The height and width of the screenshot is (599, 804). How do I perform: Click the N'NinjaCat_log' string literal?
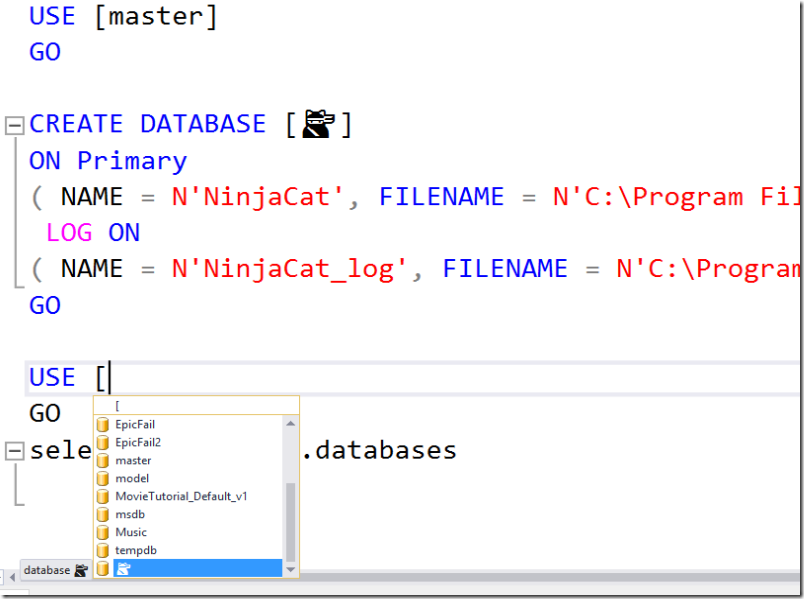(289, 270)
